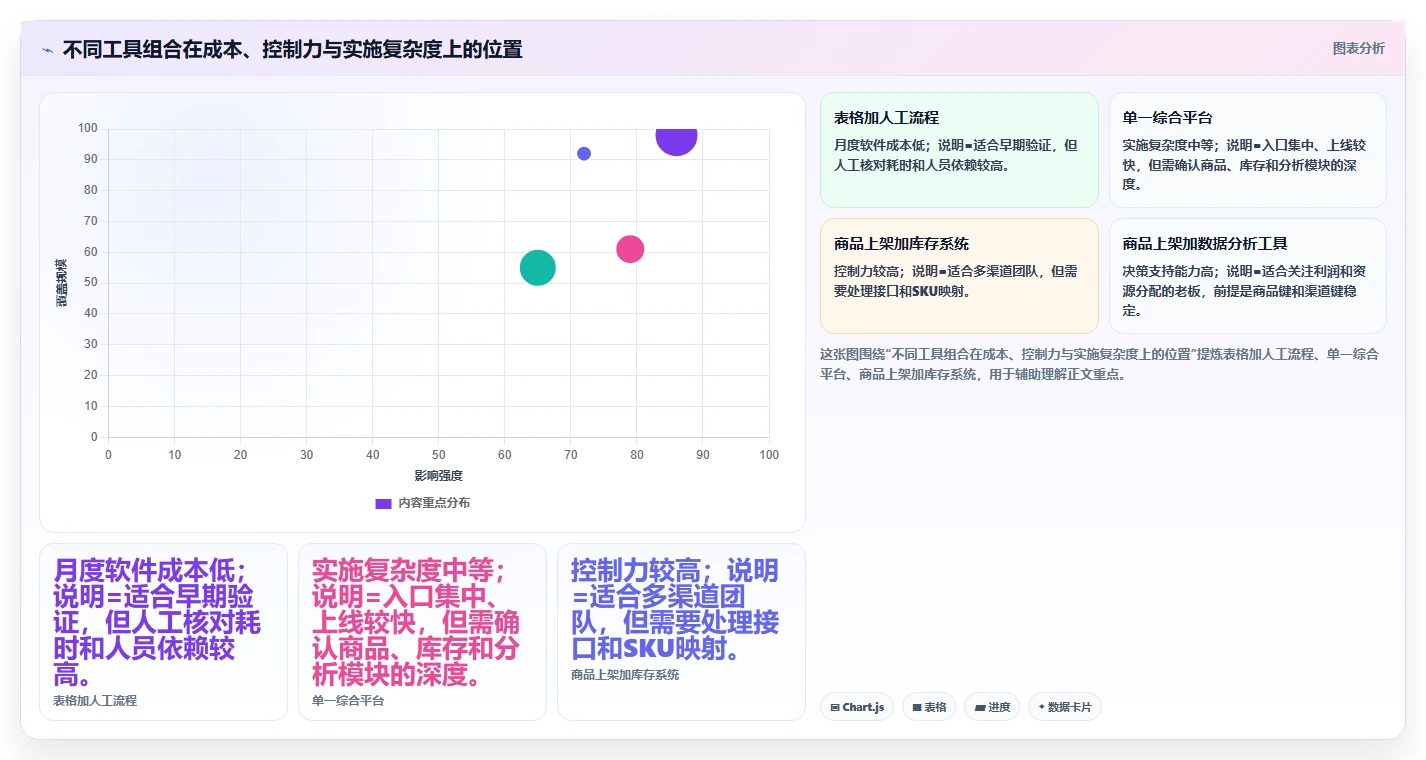Click the teal bubble in the chart
This screenshot has height=760, width=1426.
click(x=538, y=268)
